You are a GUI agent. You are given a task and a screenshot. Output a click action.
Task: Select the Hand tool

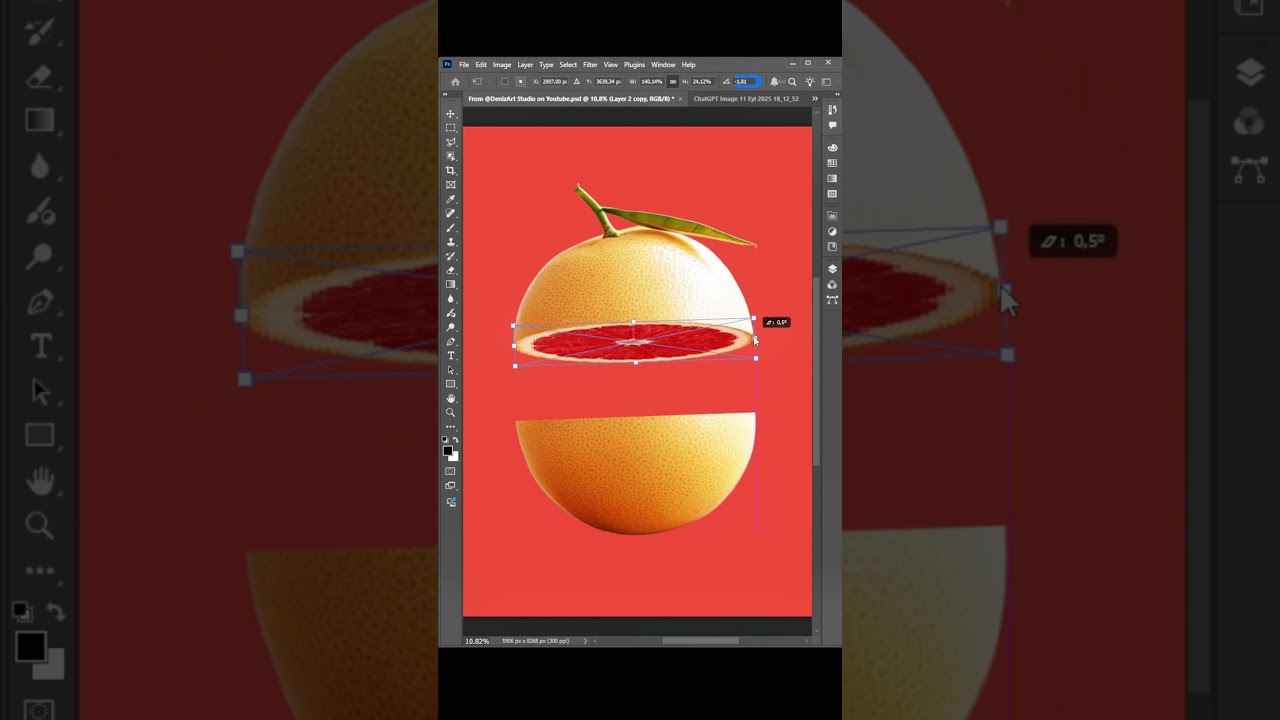(x=450, y=398)
